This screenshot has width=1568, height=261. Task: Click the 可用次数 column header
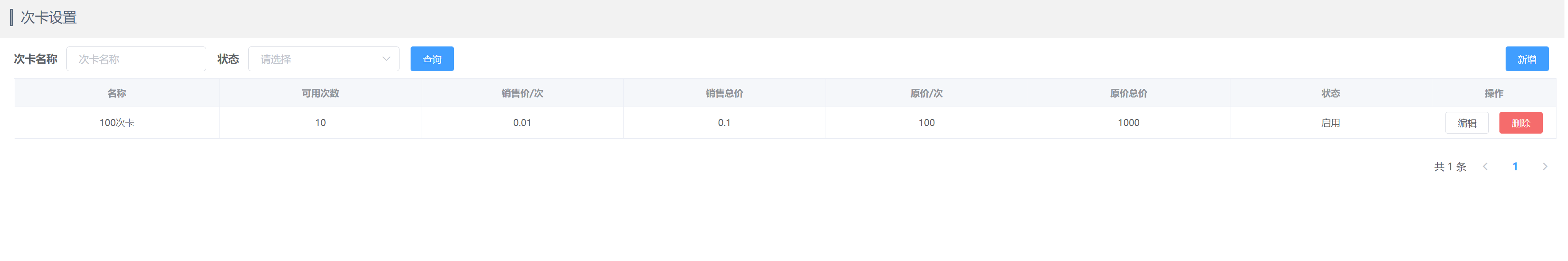point(320,93)
